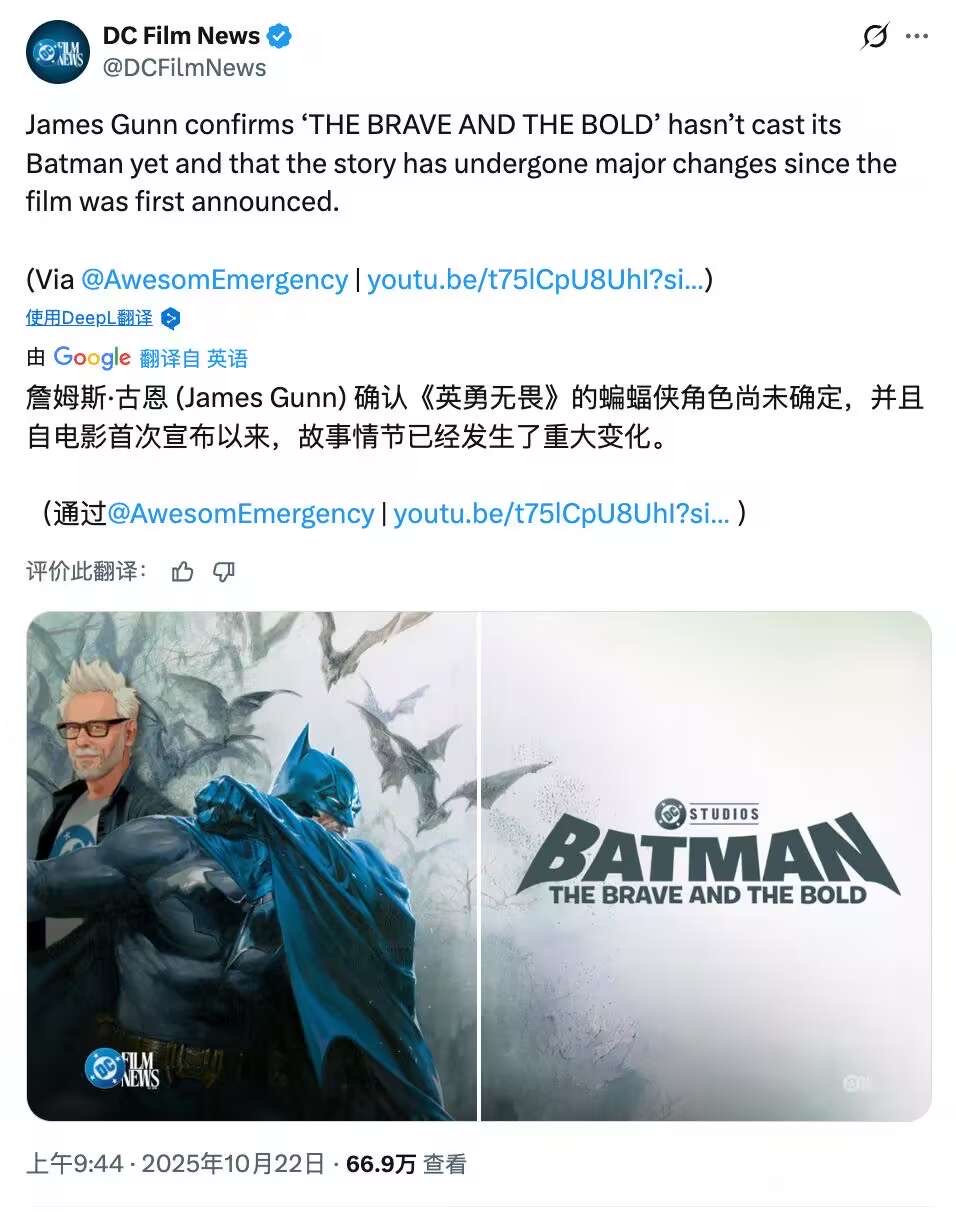Screen dimensions: 956x1212
Task: Tap the Grok circle-slash icon at the top right
Action: click(874, 37)
